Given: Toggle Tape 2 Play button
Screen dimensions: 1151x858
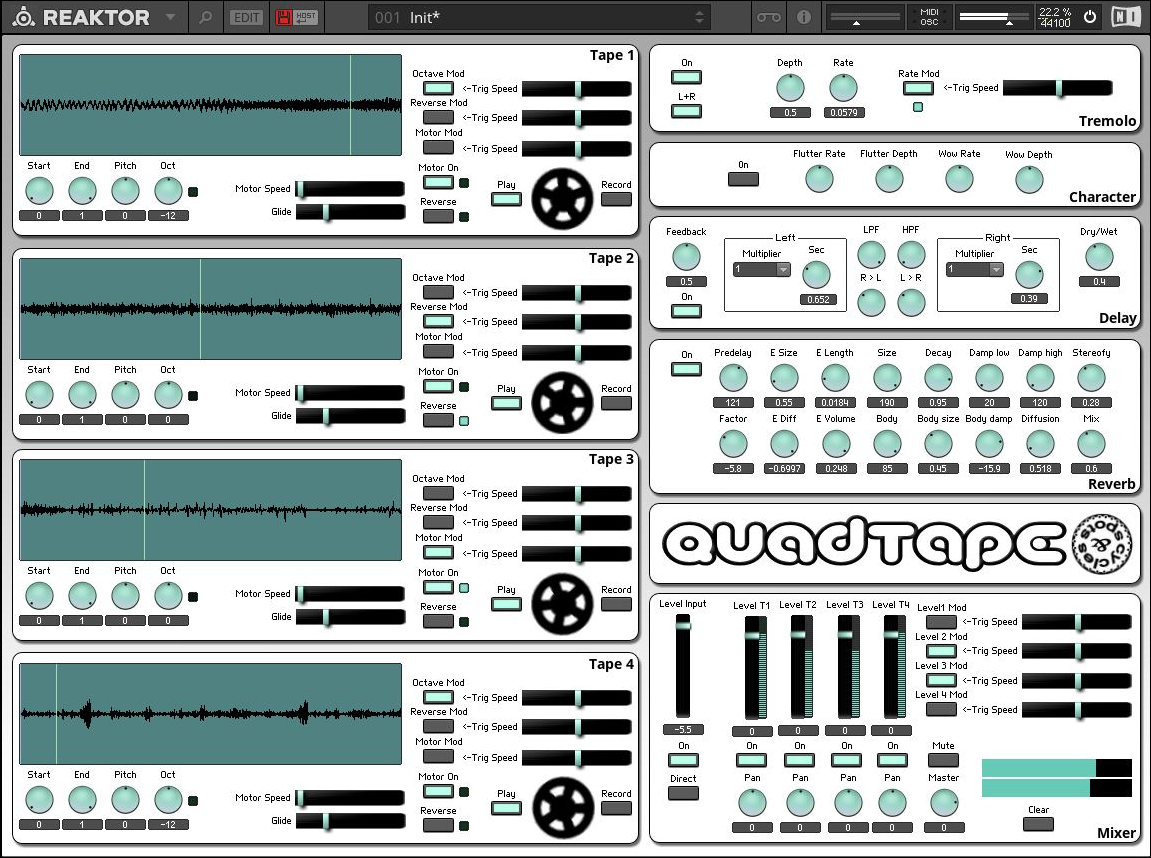Looking at the screenshot, I should [x=506, y=403].
